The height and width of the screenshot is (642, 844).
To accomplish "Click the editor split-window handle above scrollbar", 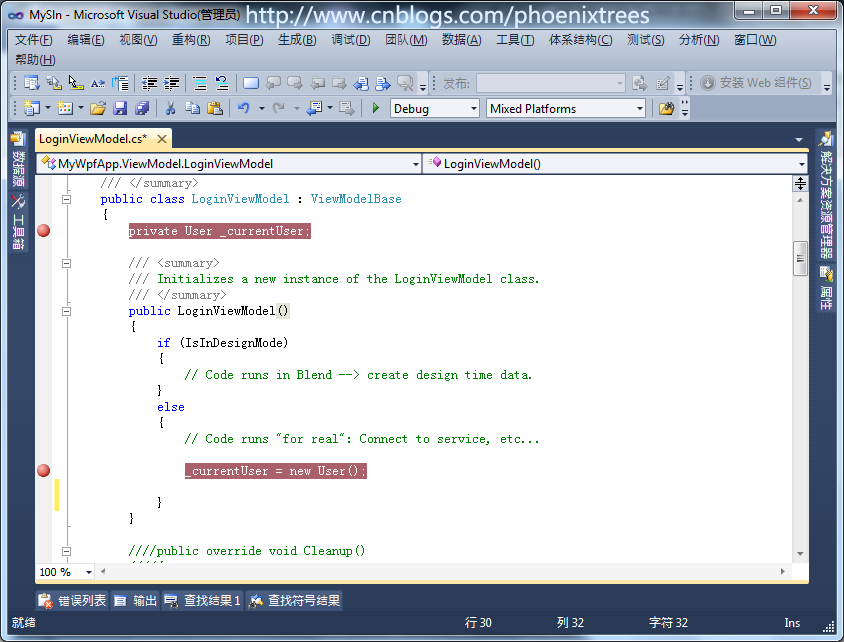I will click(800, 184).
